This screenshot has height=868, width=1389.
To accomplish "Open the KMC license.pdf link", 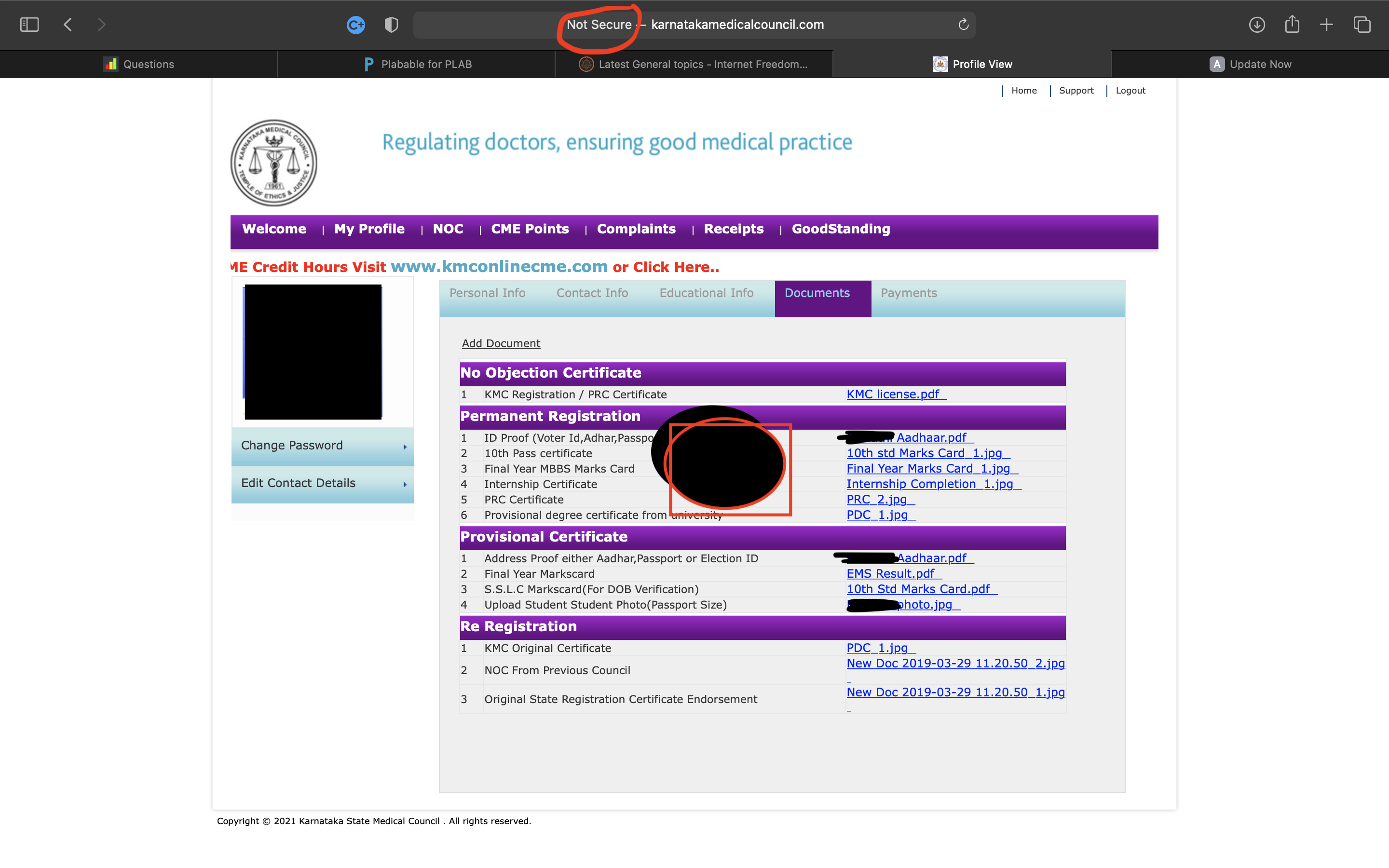I will pyautogui.click(x=893, y=394).
